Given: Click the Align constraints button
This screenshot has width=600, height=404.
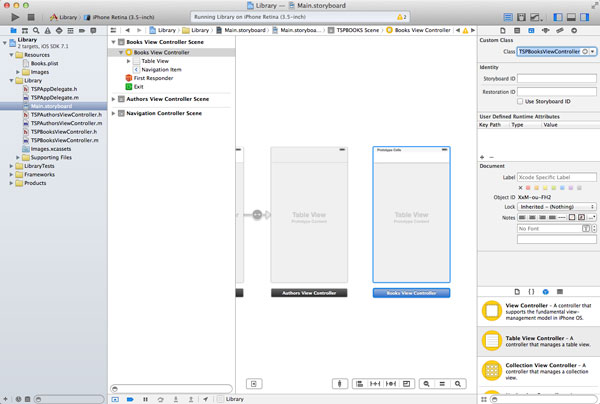Looking at the screenshot, I should click(x=359, y=384).
